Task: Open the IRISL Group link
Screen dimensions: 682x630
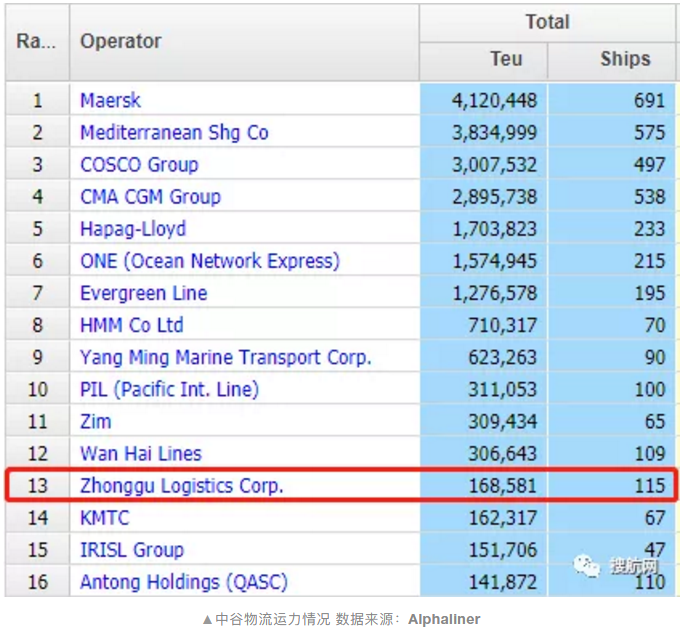Action: coord(132,550)
